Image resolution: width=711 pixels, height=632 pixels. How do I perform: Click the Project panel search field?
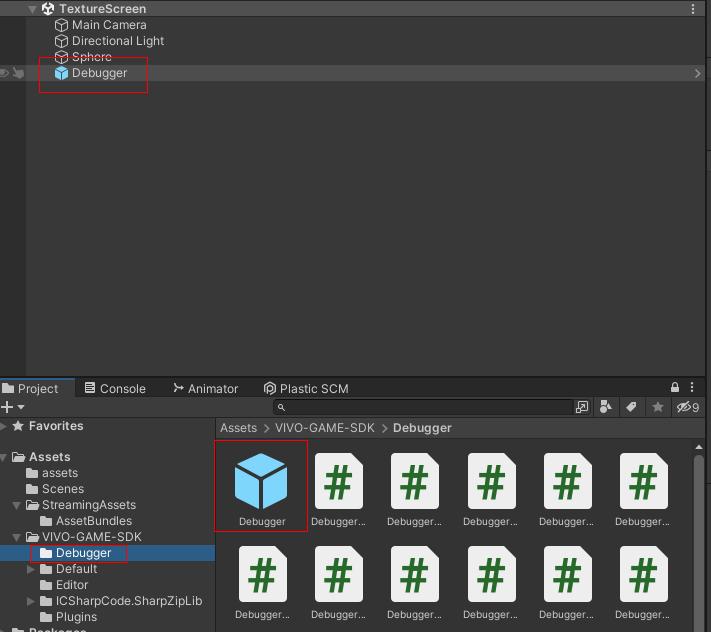(x=425, y=407)
